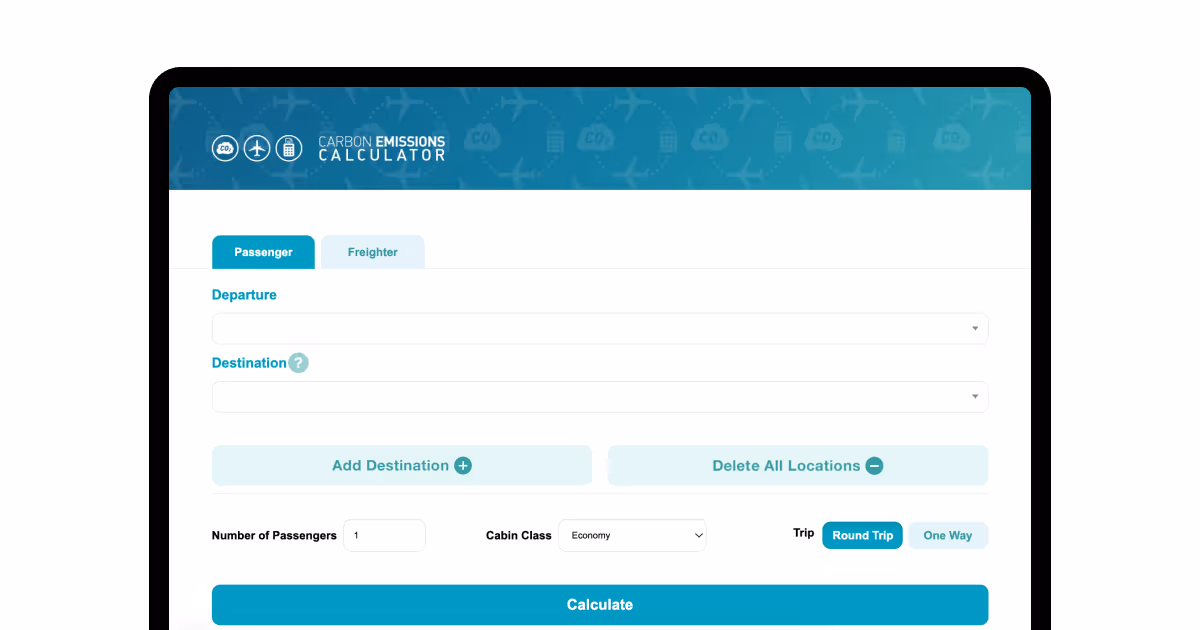Open the Destination dropdown arrow
This screenshot has height=630, width=1200.
tap(973, 396)
